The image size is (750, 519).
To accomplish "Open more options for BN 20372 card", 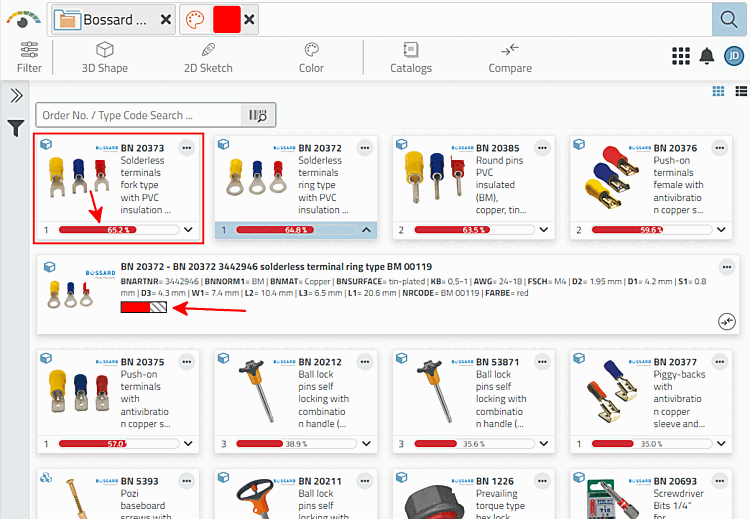I will pyautogui.click(x=364, y=148).
